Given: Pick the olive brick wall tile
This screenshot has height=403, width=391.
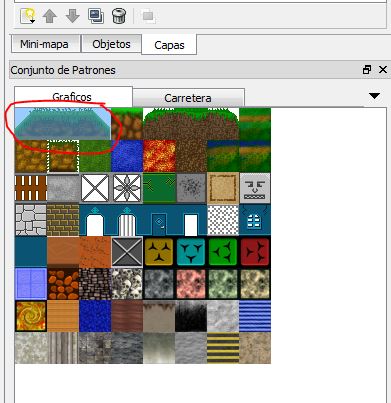Looking at the screenshot, I should [63, 220].
